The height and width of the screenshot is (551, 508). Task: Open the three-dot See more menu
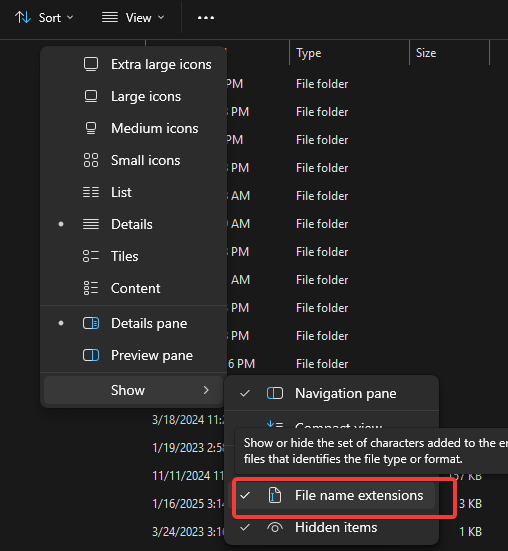point(206,18)
